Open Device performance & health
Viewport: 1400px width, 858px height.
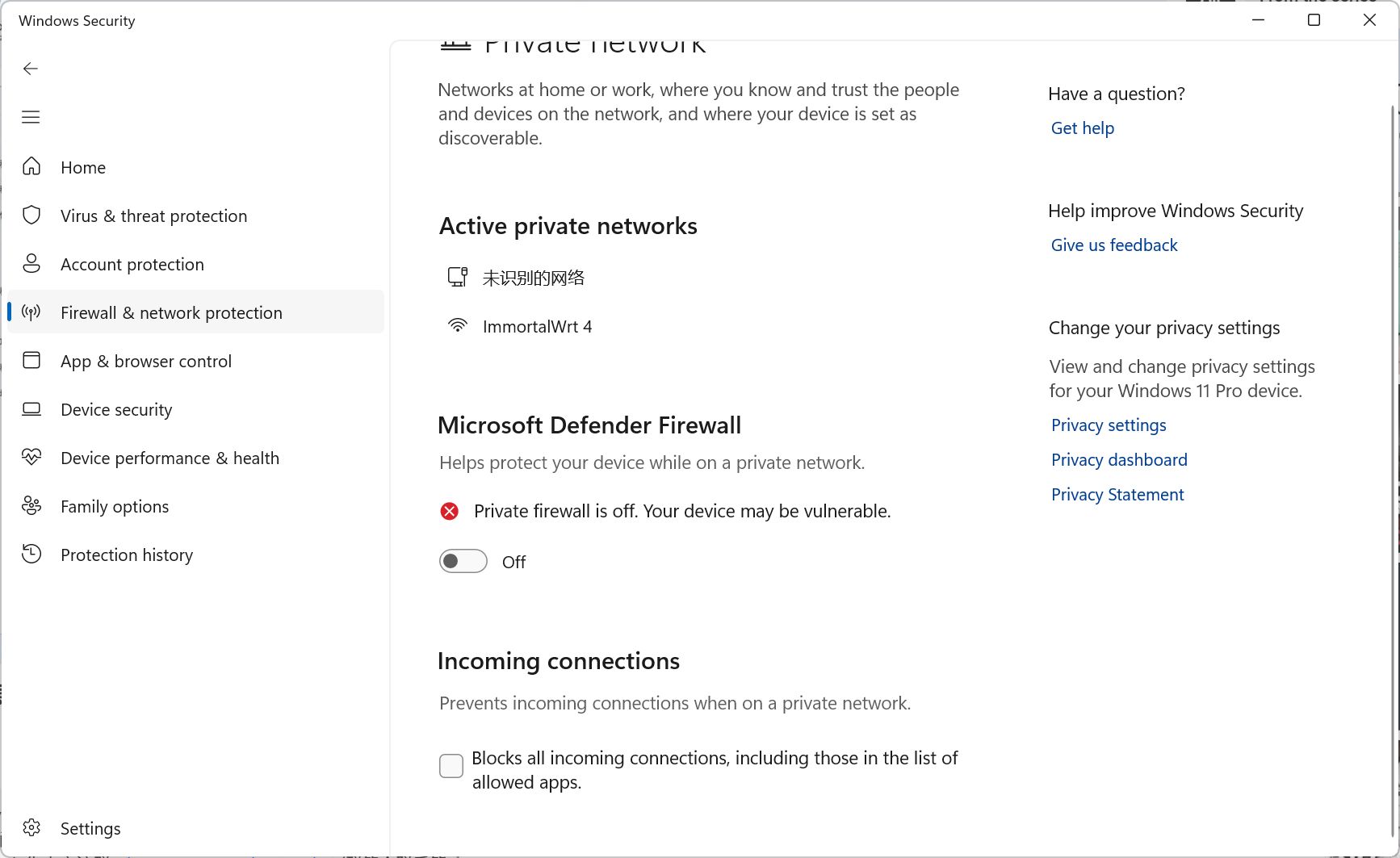coord(195,458)
